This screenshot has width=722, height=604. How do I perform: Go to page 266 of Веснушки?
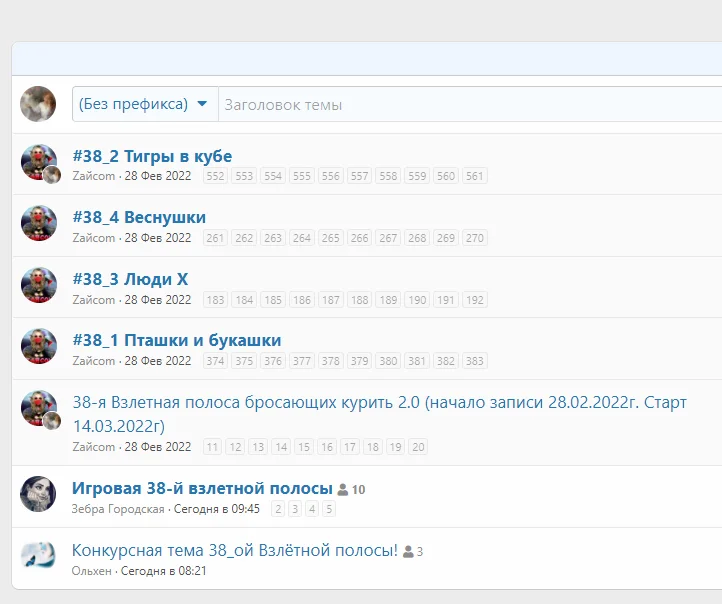[359, 238]
